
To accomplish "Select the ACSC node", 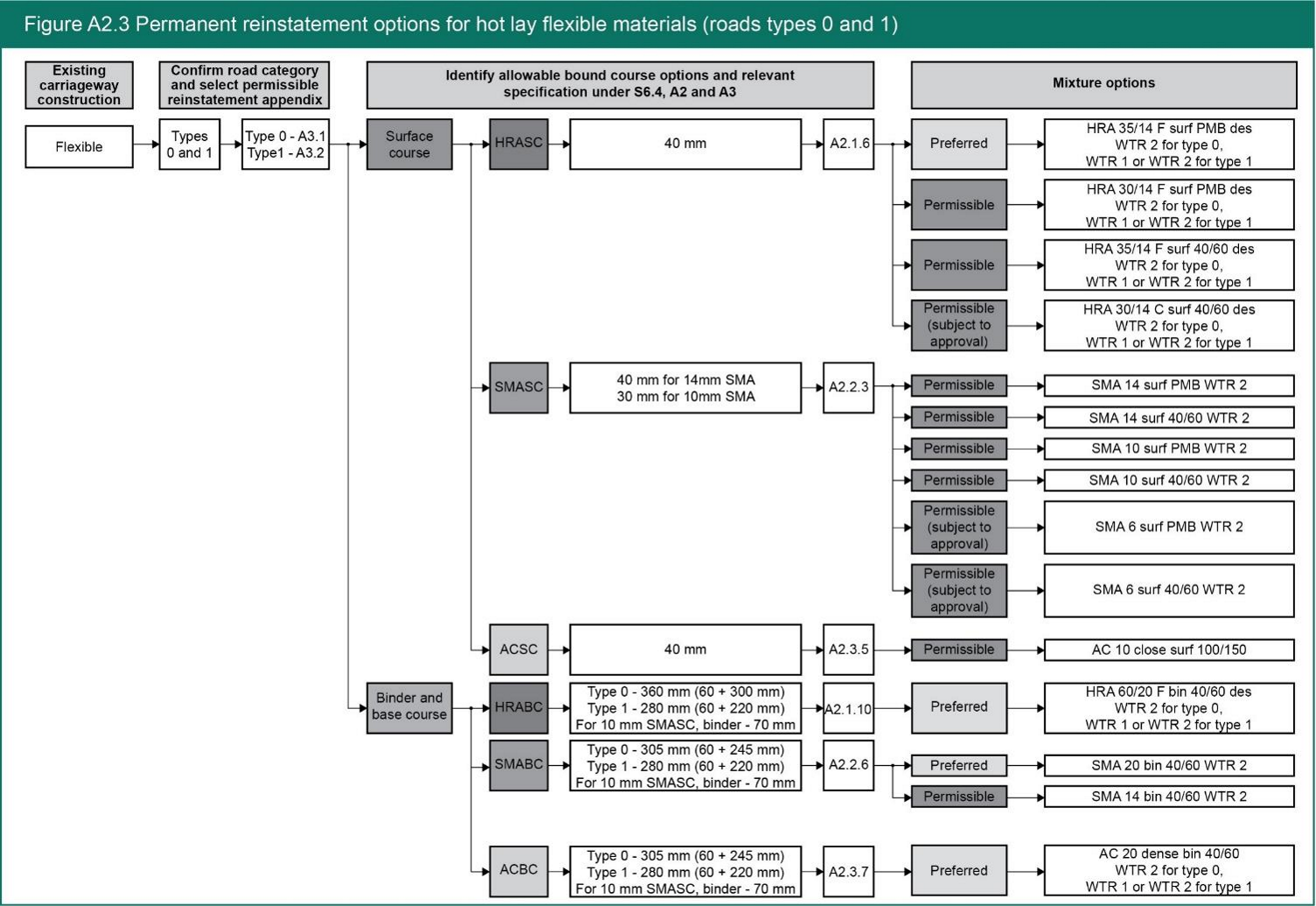I will (x=518, y=650).
